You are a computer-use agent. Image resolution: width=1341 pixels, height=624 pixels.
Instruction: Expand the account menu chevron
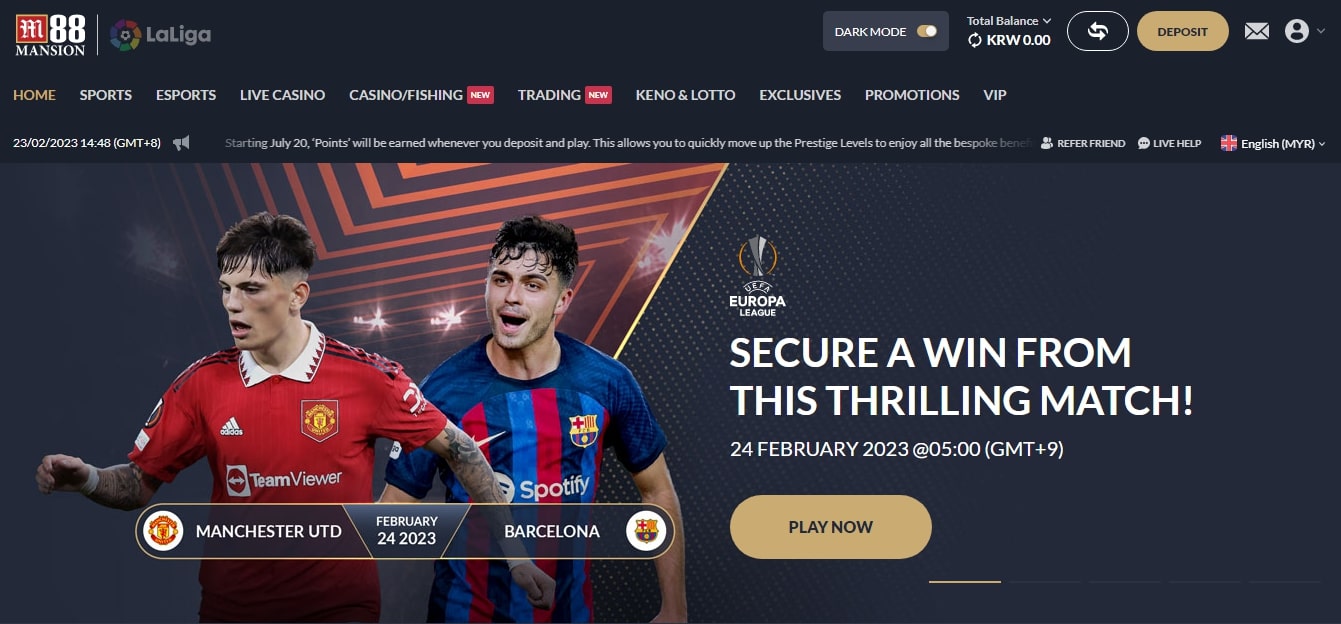point(1319,32)
